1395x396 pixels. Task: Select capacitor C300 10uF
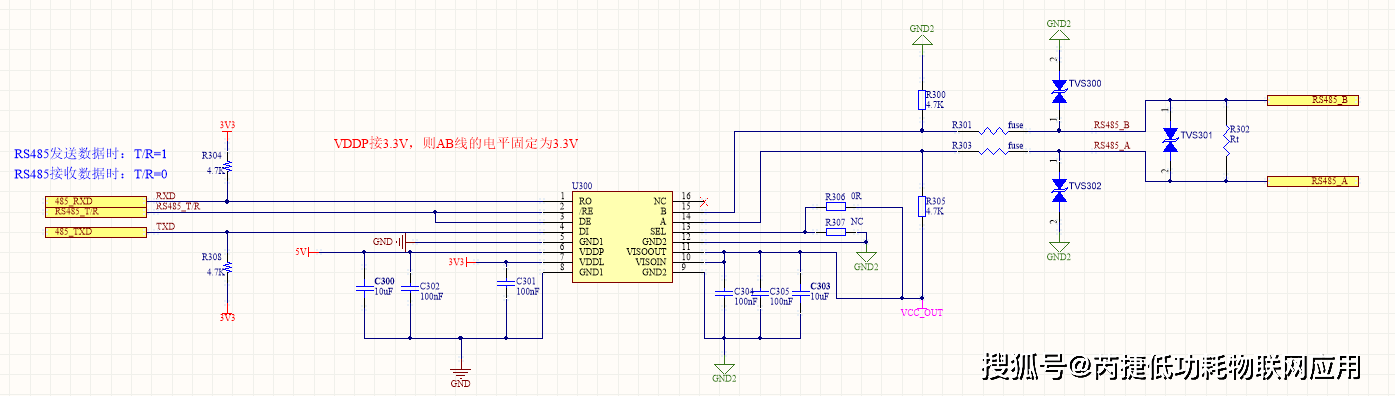click(x=363, y=290)
